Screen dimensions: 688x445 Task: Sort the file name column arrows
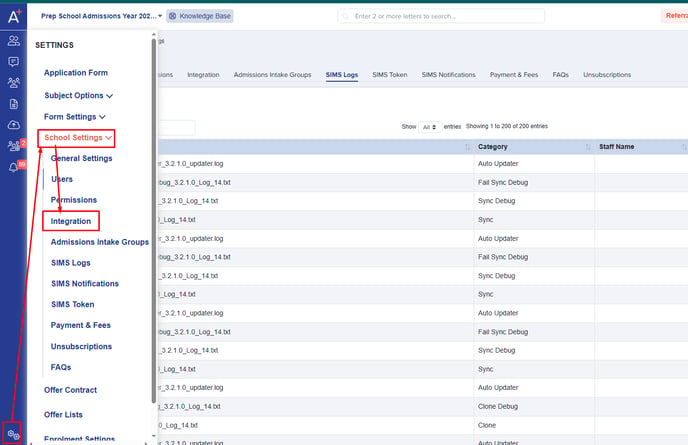[x=467, y=147]
